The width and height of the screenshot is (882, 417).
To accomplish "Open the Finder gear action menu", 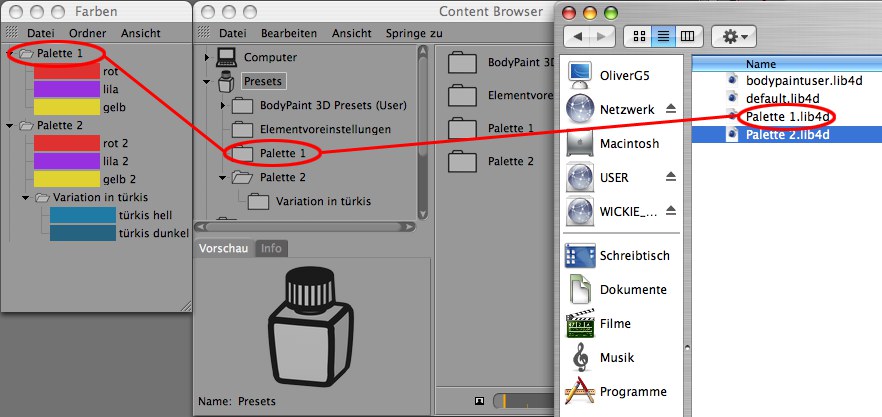I will (734, 37).
